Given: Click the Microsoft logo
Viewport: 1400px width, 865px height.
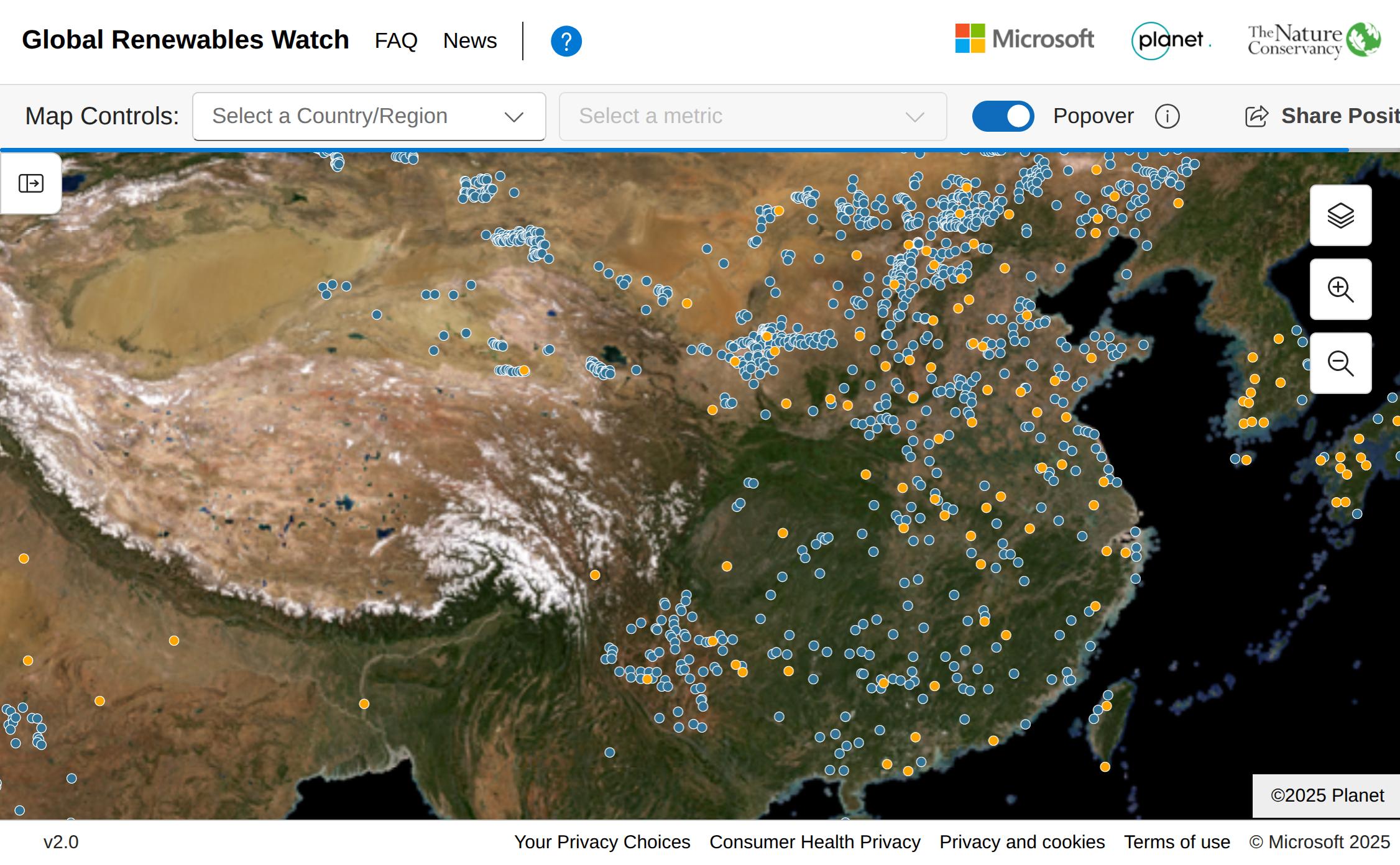Looking at the screenshot, I should (1025, 39).
